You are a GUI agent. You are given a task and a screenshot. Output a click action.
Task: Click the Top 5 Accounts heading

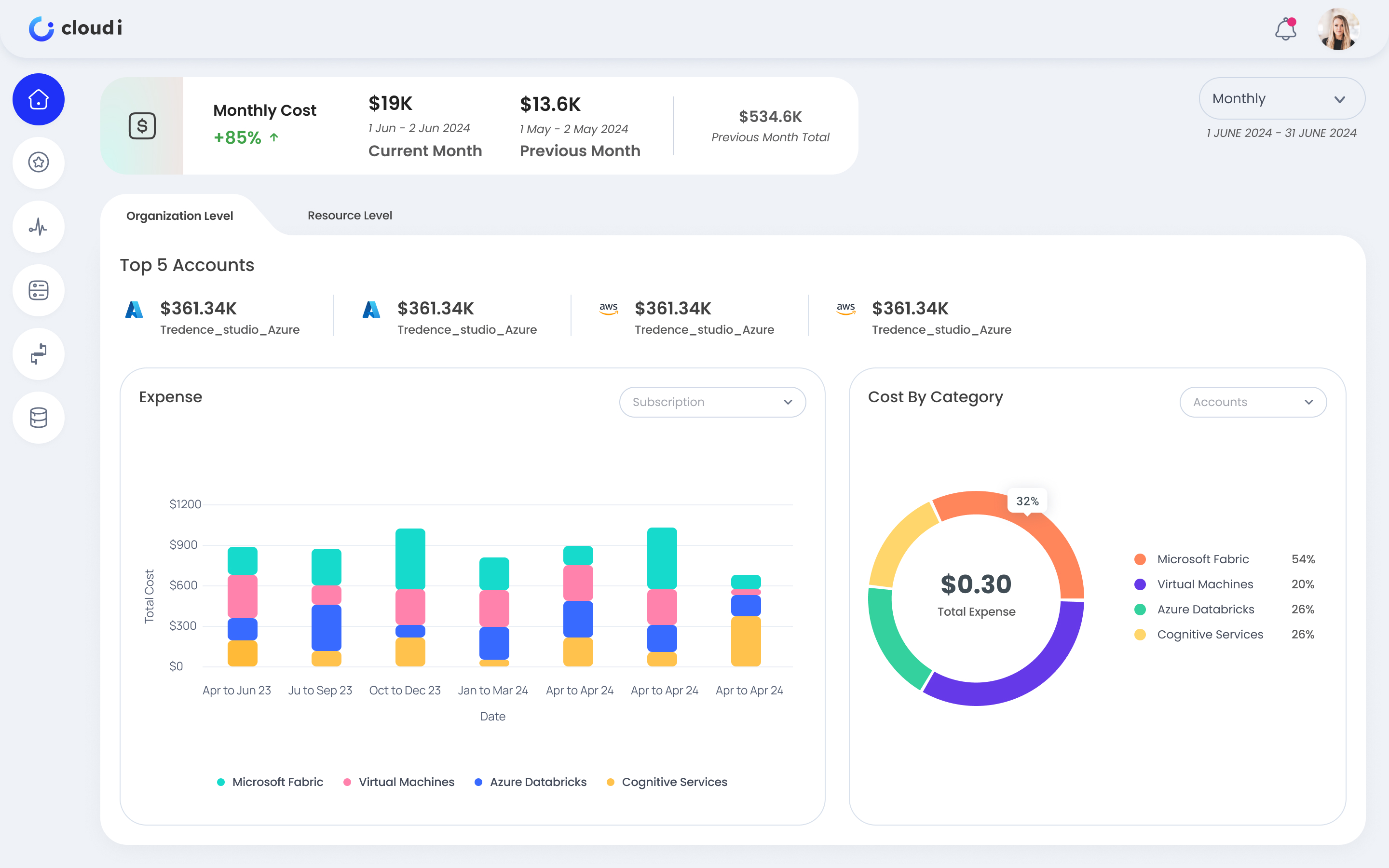187,265
